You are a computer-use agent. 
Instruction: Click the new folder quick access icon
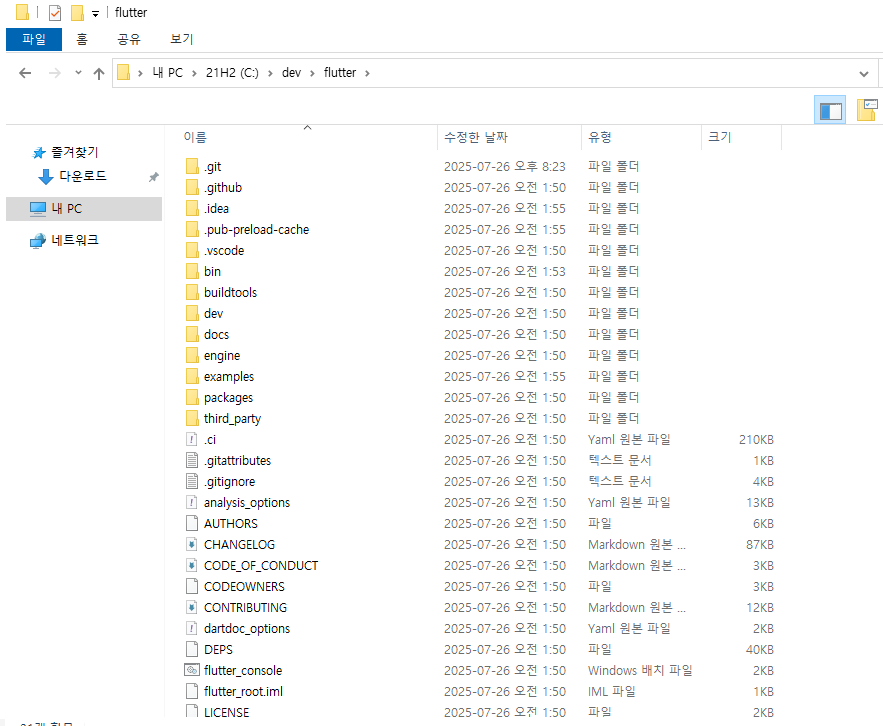click(x=77, y=12)
